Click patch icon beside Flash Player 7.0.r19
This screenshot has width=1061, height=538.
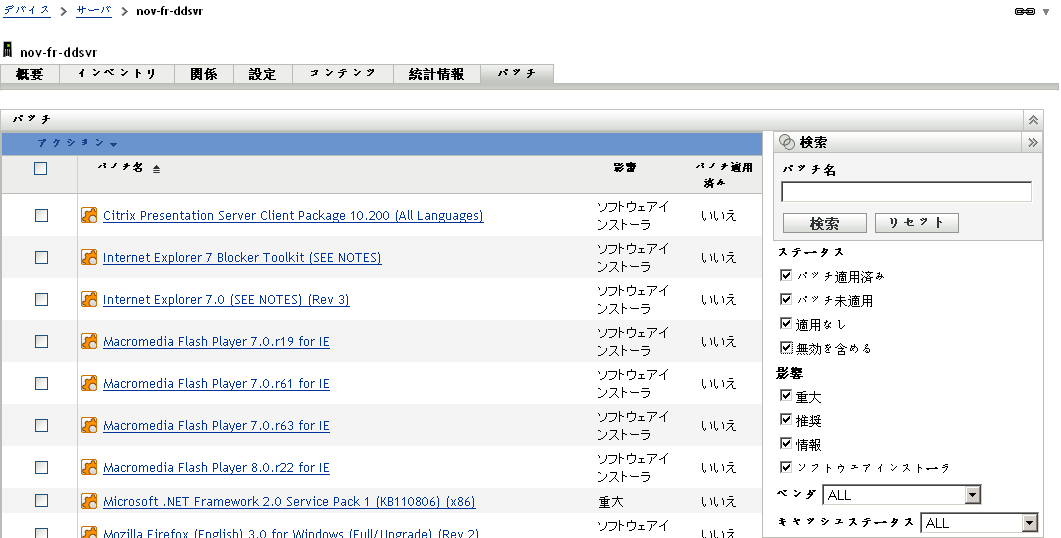(x=89, y=341)
